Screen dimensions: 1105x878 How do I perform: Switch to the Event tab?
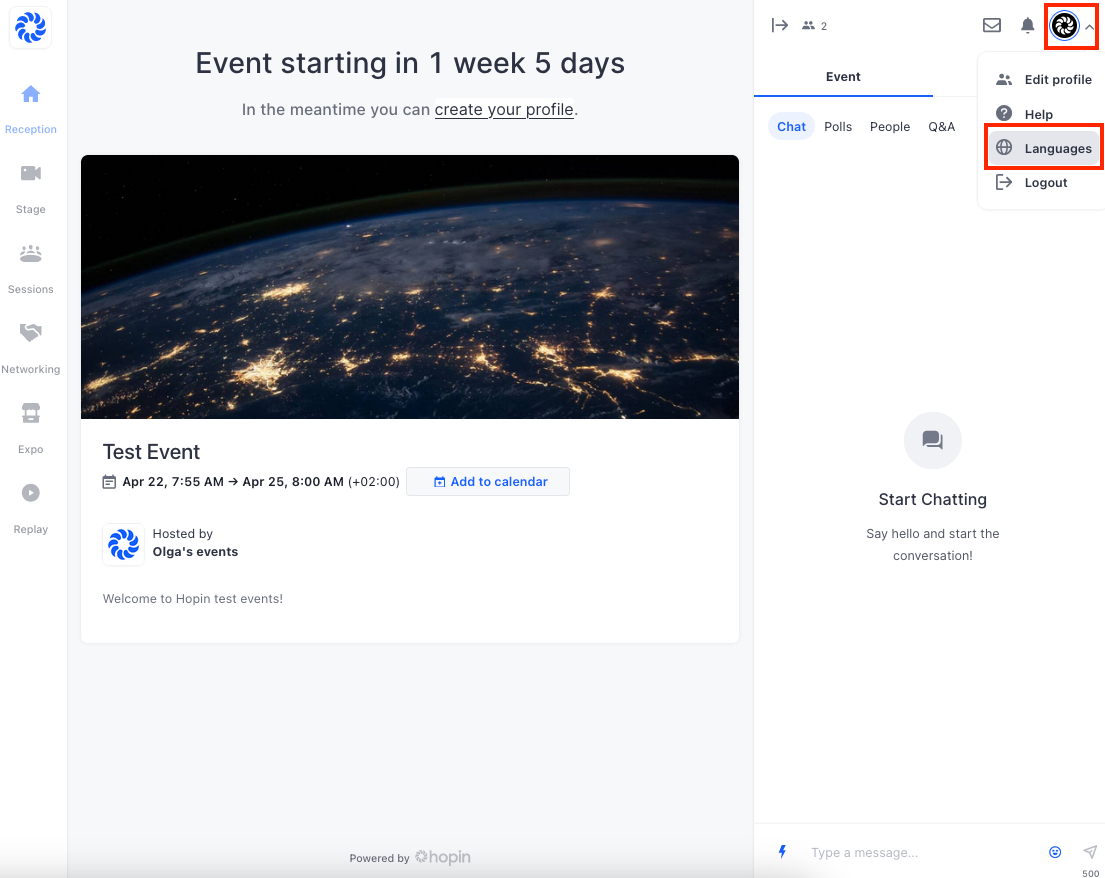pyautogui.click(x=843, y=77)
